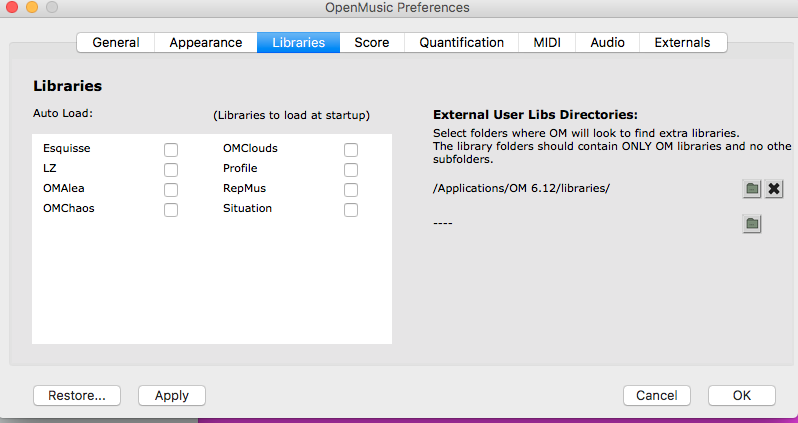This screenshot has height=423, width=798.
Task: Switch to the General tab
Action: [x=116, y=42]
